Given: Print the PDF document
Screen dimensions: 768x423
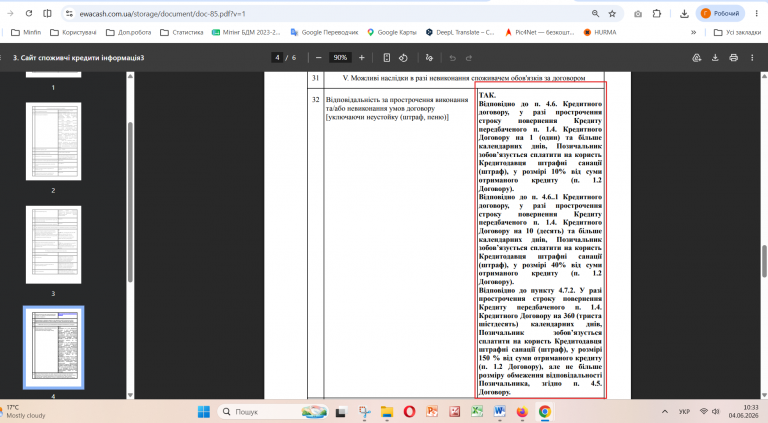Looking at the screenshot, I should (733, 58).
